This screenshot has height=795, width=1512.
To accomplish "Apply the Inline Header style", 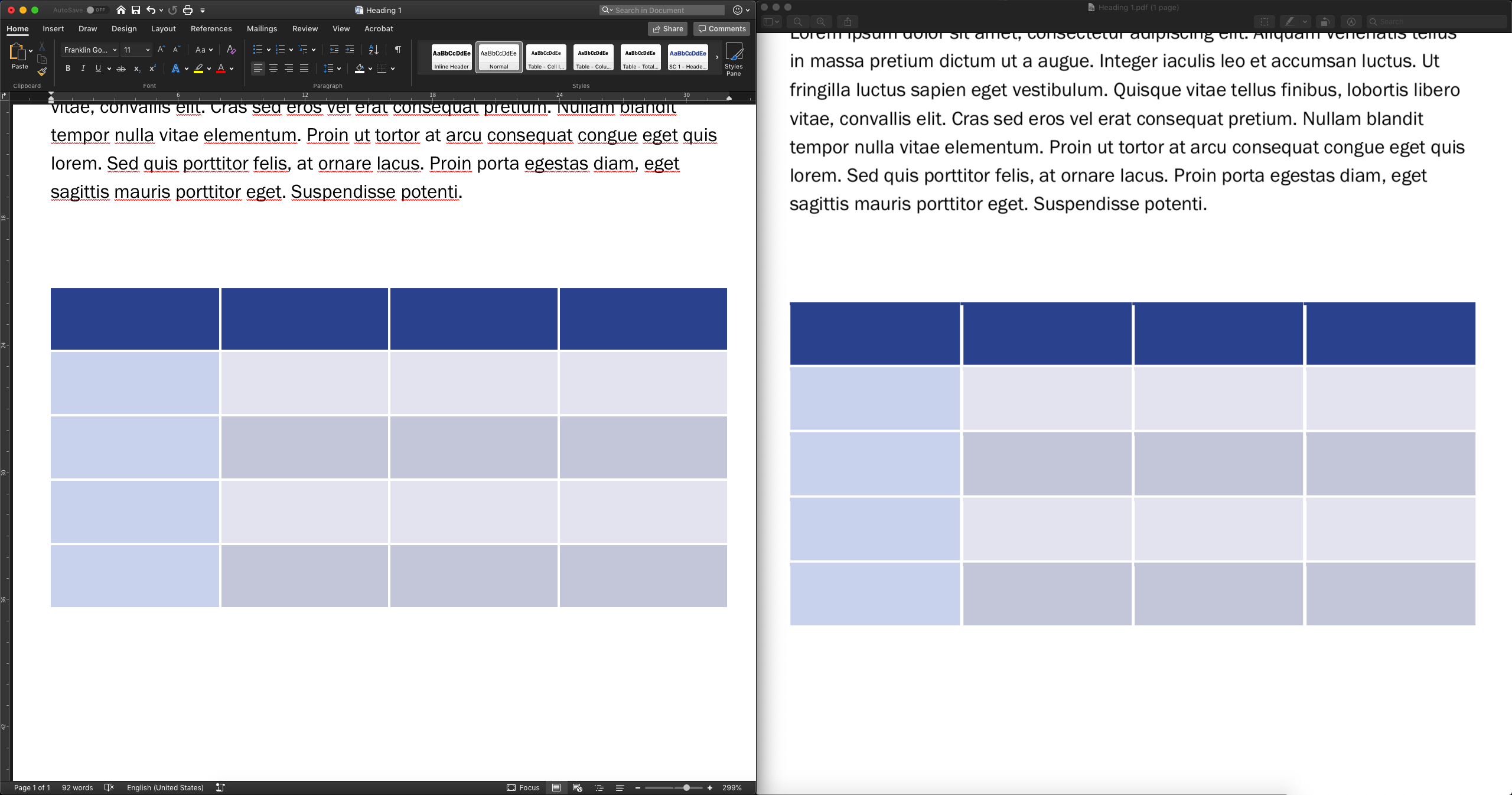I will point(452,57).
